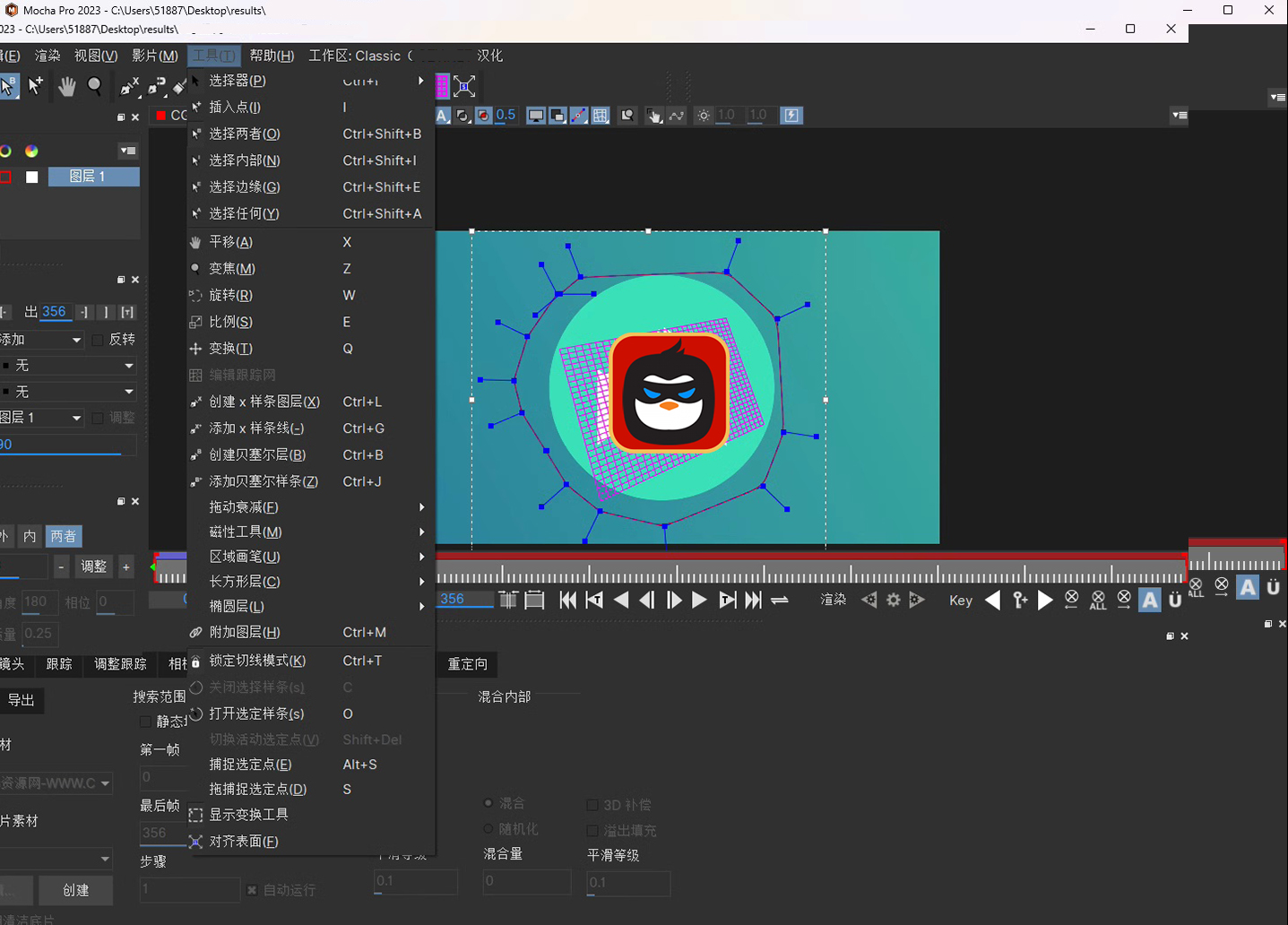Jump to the last frame
The image size is (1288, 925).
754,601
